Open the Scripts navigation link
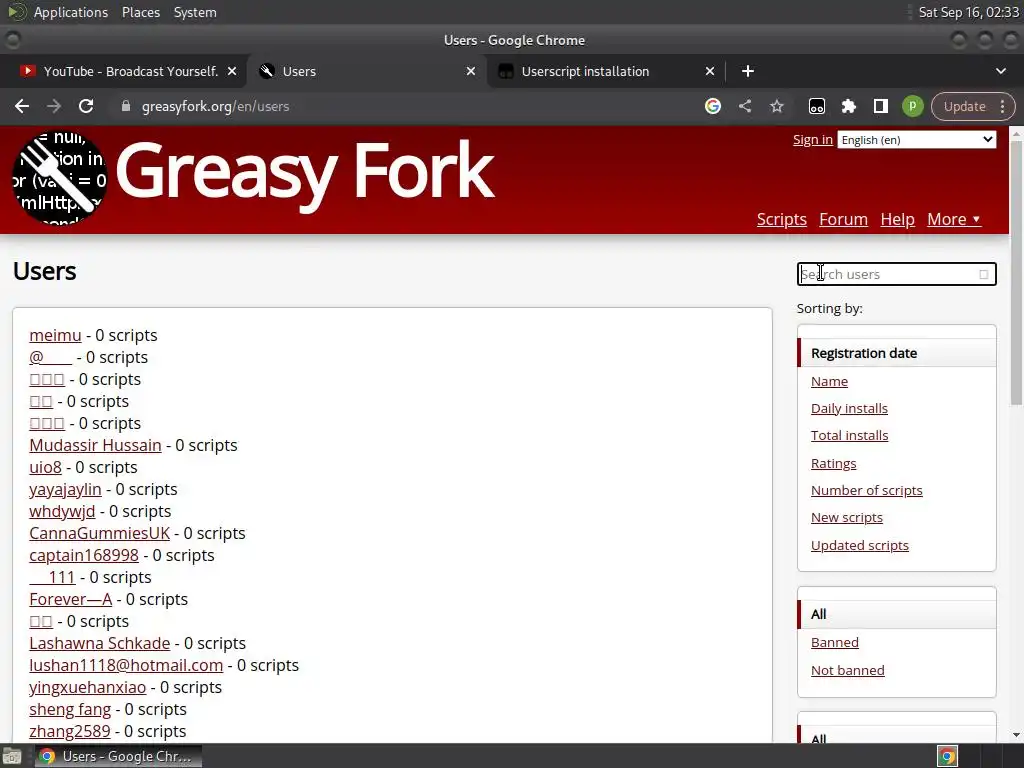The height and width of the screenshot is (768, 1024). click(x=782, y=219)
